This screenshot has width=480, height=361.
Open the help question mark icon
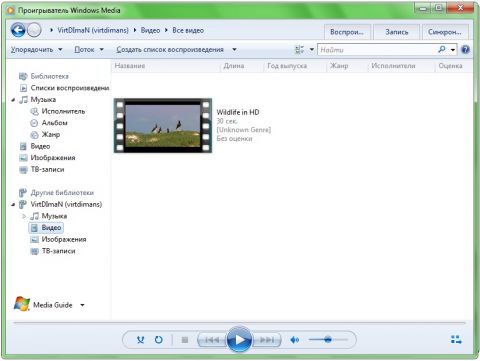click(465, 50)
